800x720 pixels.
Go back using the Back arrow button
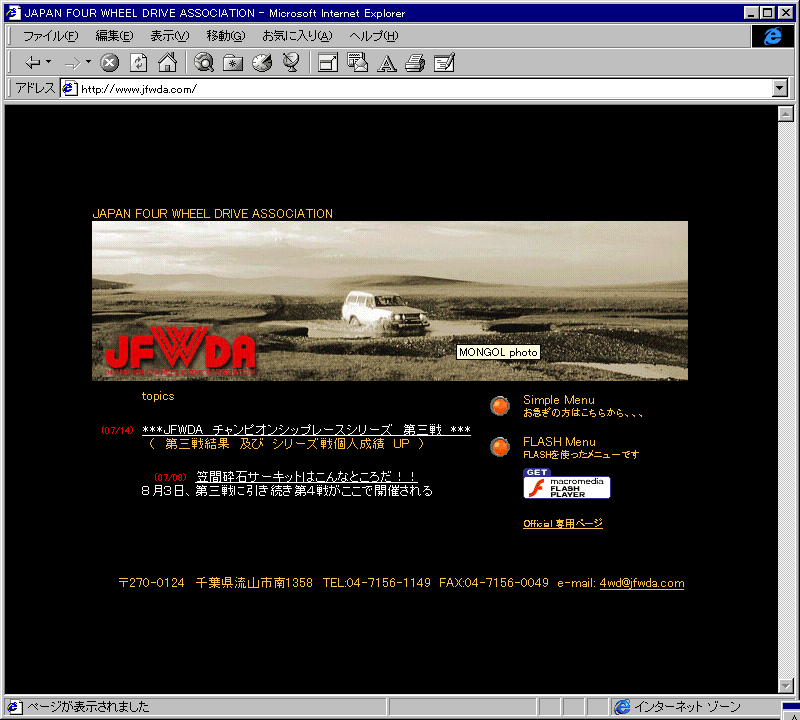[x=33, y=63]
